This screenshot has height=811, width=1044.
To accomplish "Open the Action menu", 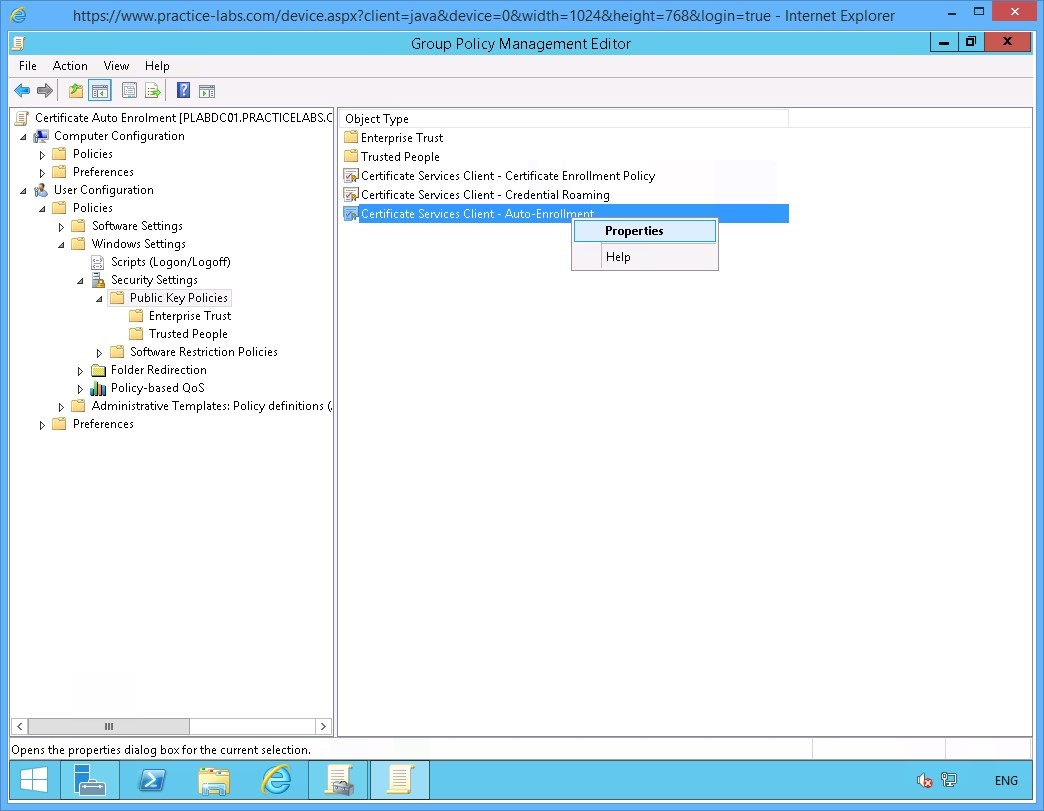I will tap(70, 66).
